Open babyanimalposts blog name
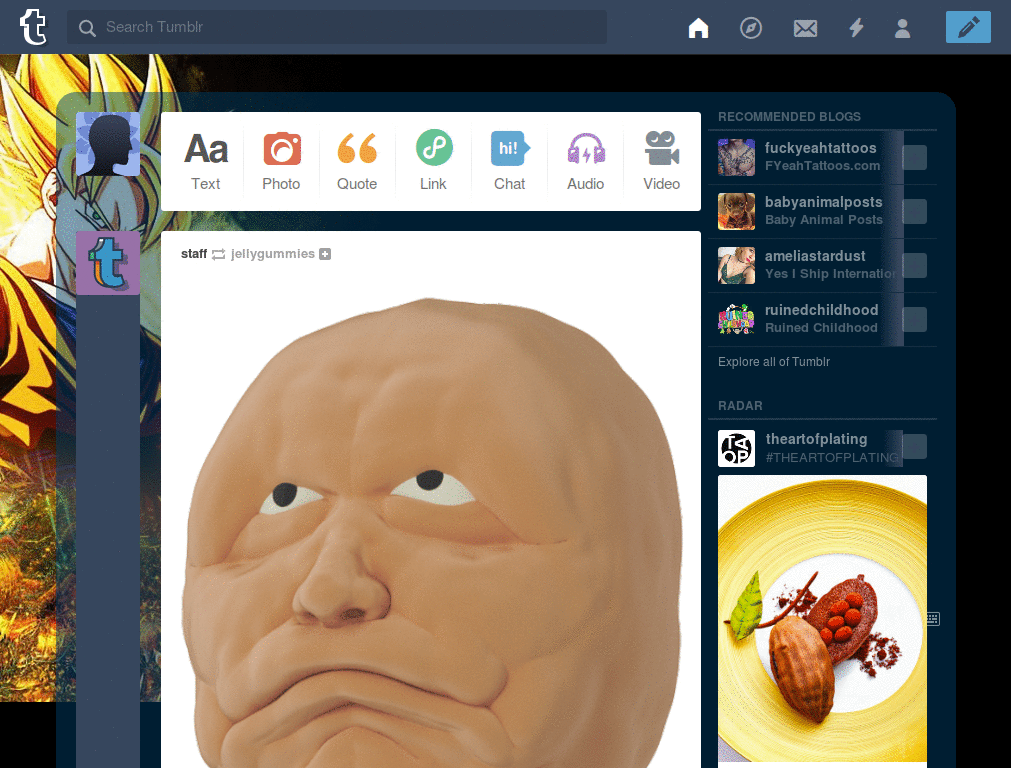The width and height of the screenshot is (1024, 768). (x=824, y=202)
